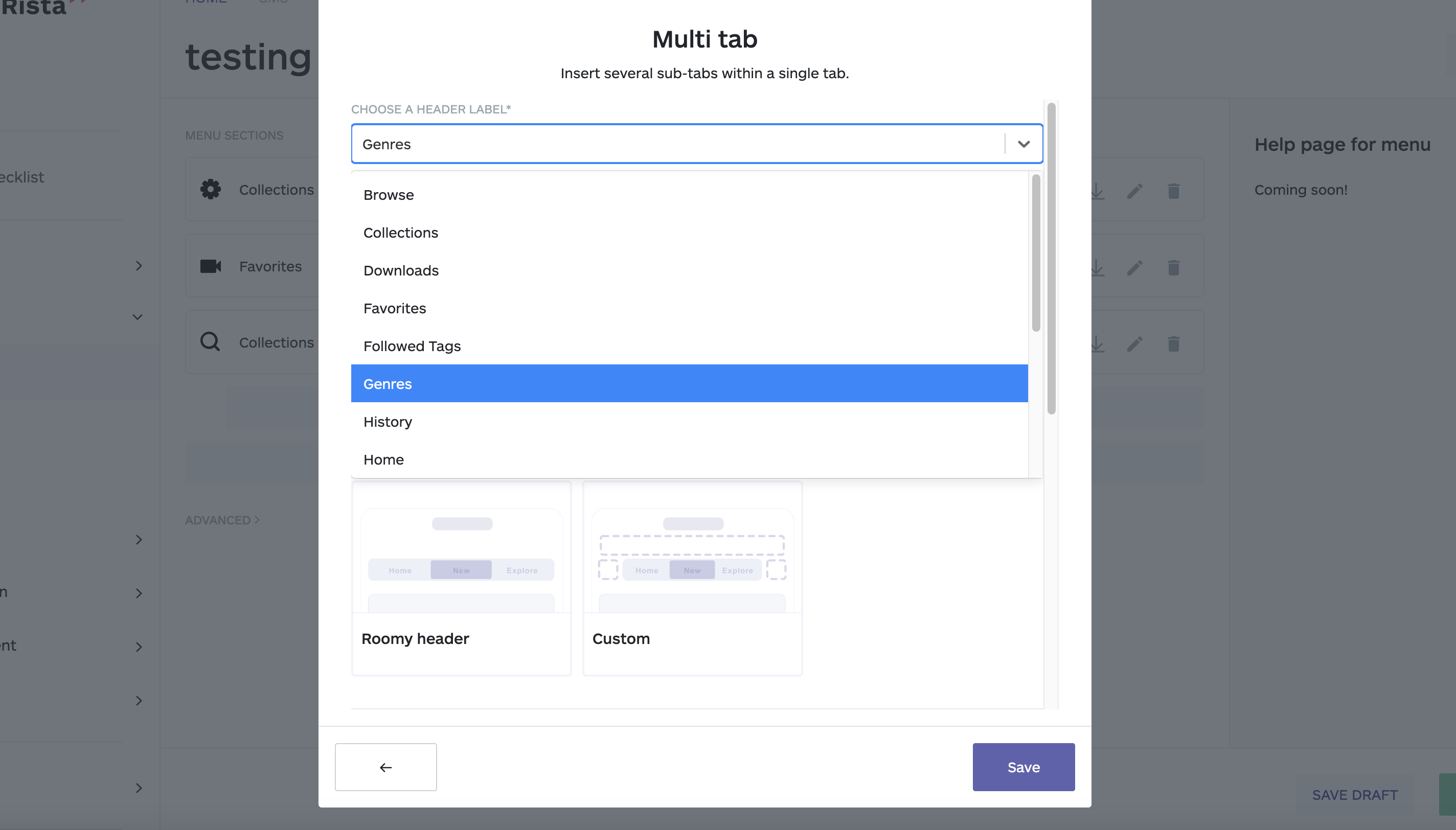Expand the ADVANCED section
The height and width of the screenshot is (830, 1456).
222,520
